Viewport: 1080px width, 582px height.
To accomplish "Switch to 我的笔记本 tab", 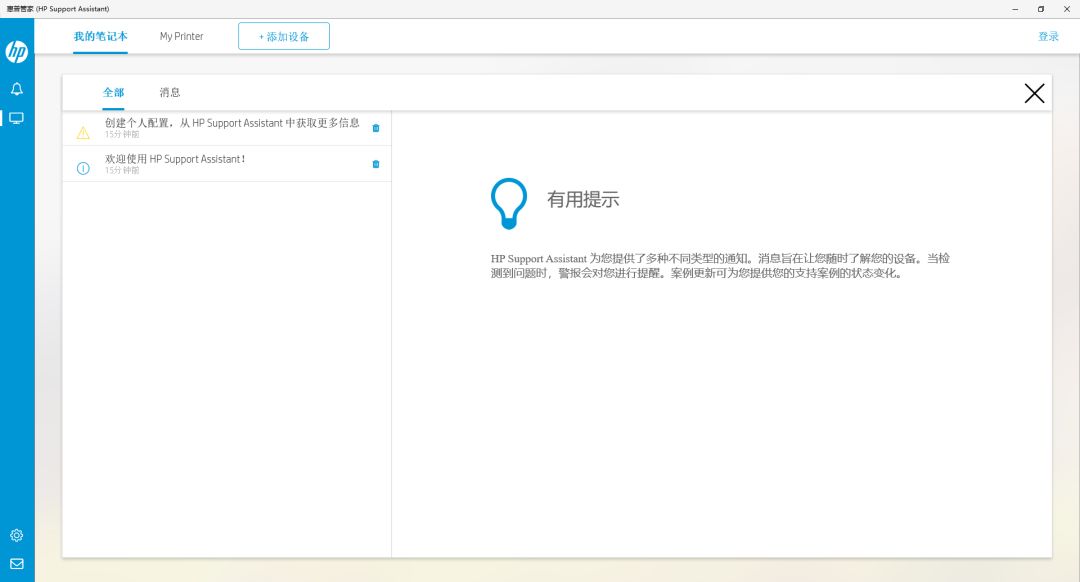I will pos(101,37).
